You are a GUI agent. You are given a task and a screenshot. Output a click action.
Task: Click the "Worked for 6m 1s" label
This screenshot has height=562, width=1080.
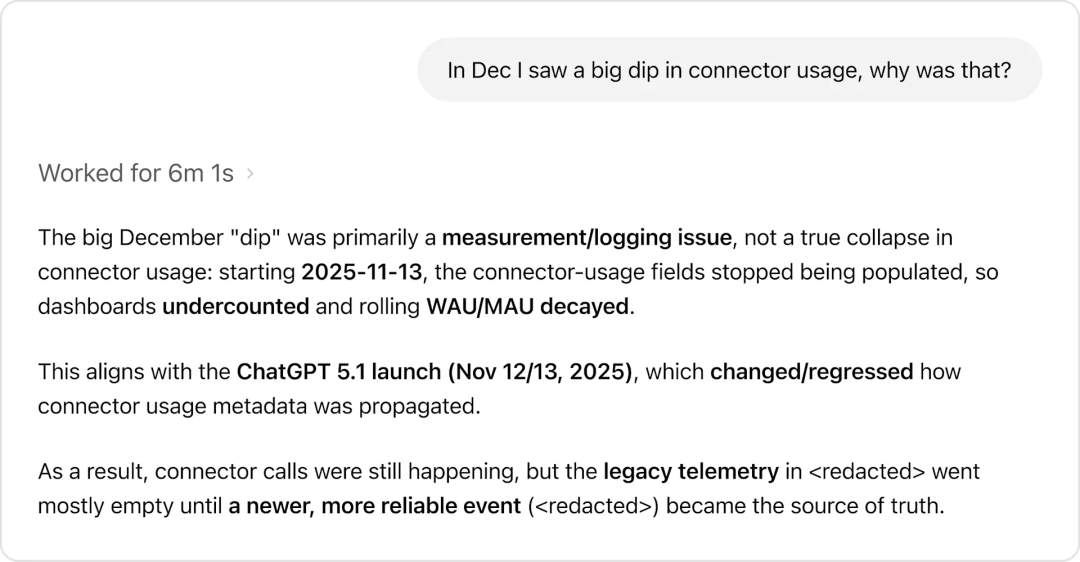point(136,174)
